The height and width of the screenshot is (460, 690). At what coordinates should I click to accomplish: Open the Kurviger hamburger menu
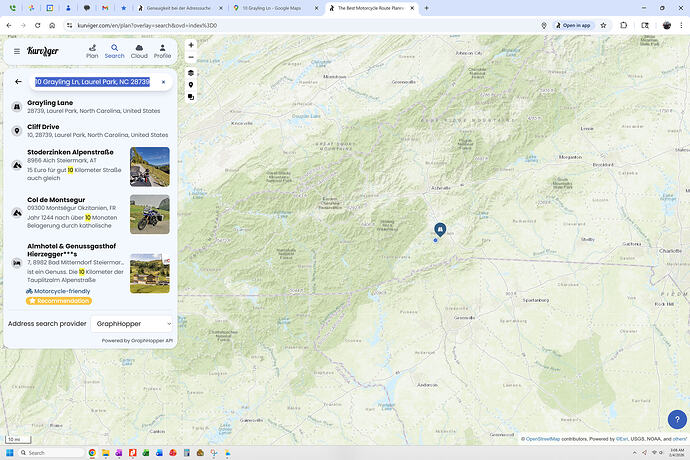click(x=16, y=50)
